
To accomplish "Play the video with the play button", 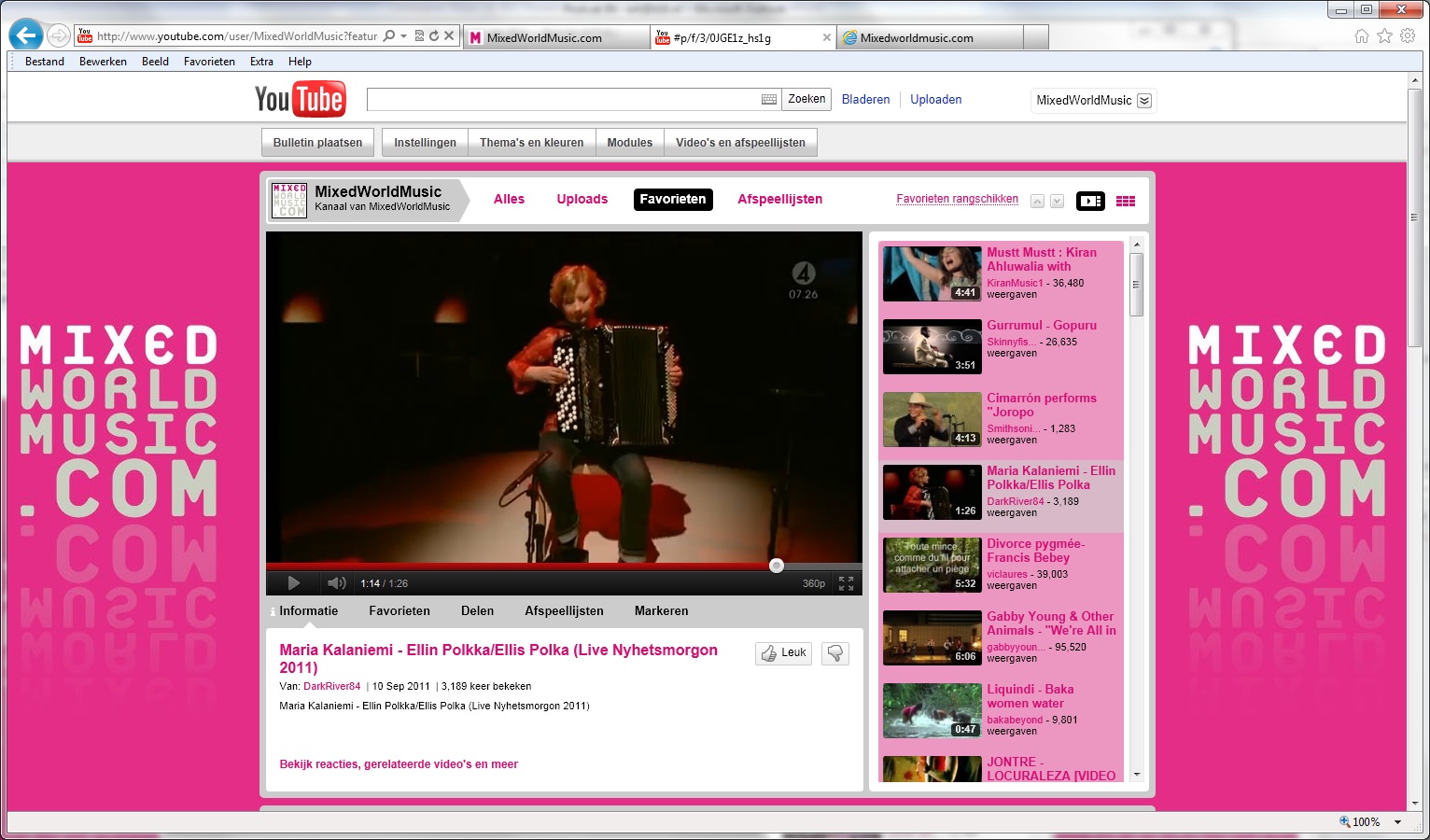I will point(293,583).
